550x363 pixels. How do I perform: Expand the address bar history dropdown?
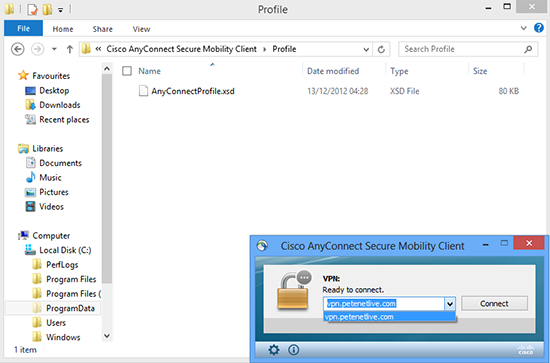pos(366,49)
